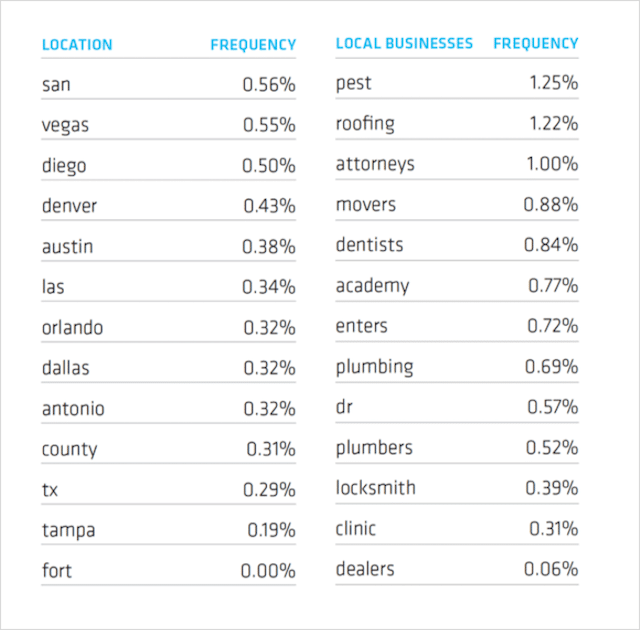
Task: Click the "attorneys" business entry
Action: coord(375,164)
